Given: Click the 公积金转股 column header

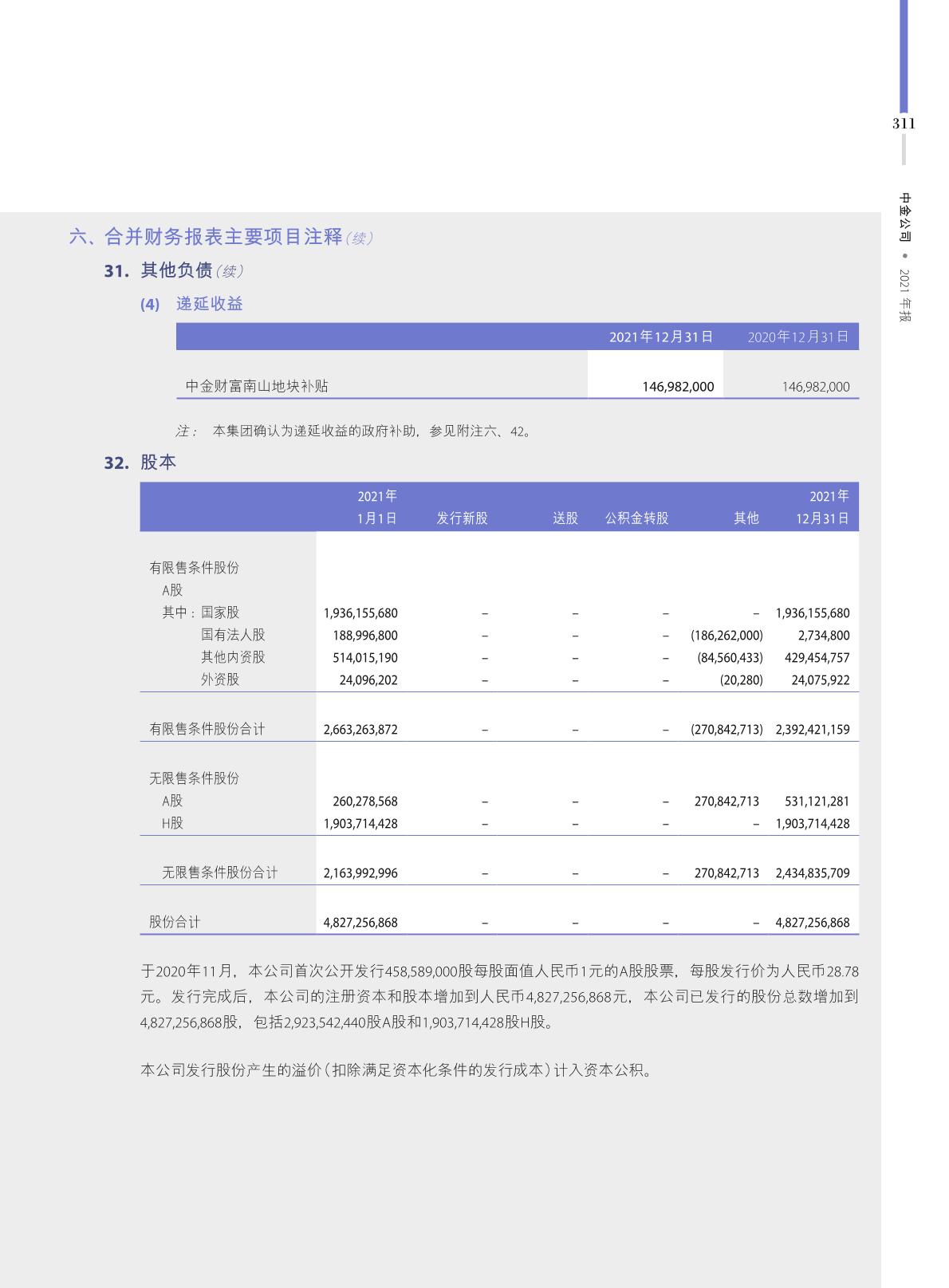Looking at the screenshot, I should [636, 518].
